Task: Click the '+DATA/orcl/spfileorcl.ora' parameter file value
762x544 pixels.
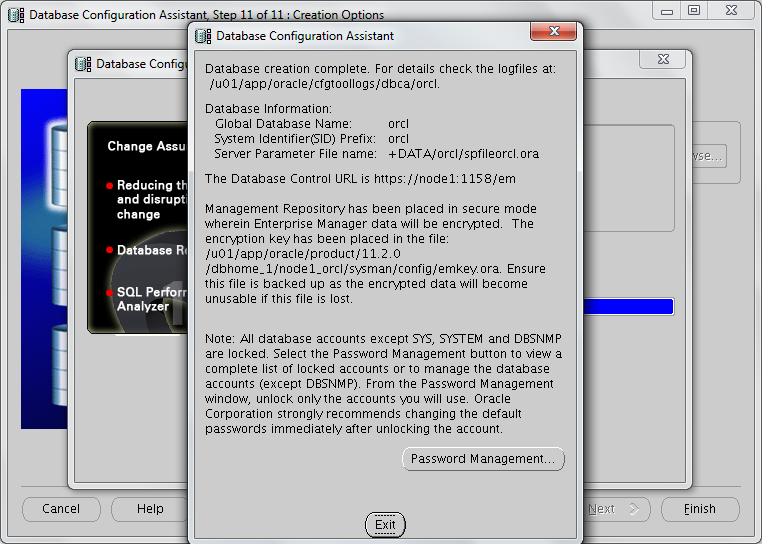Action: click(x=463, y=154)
